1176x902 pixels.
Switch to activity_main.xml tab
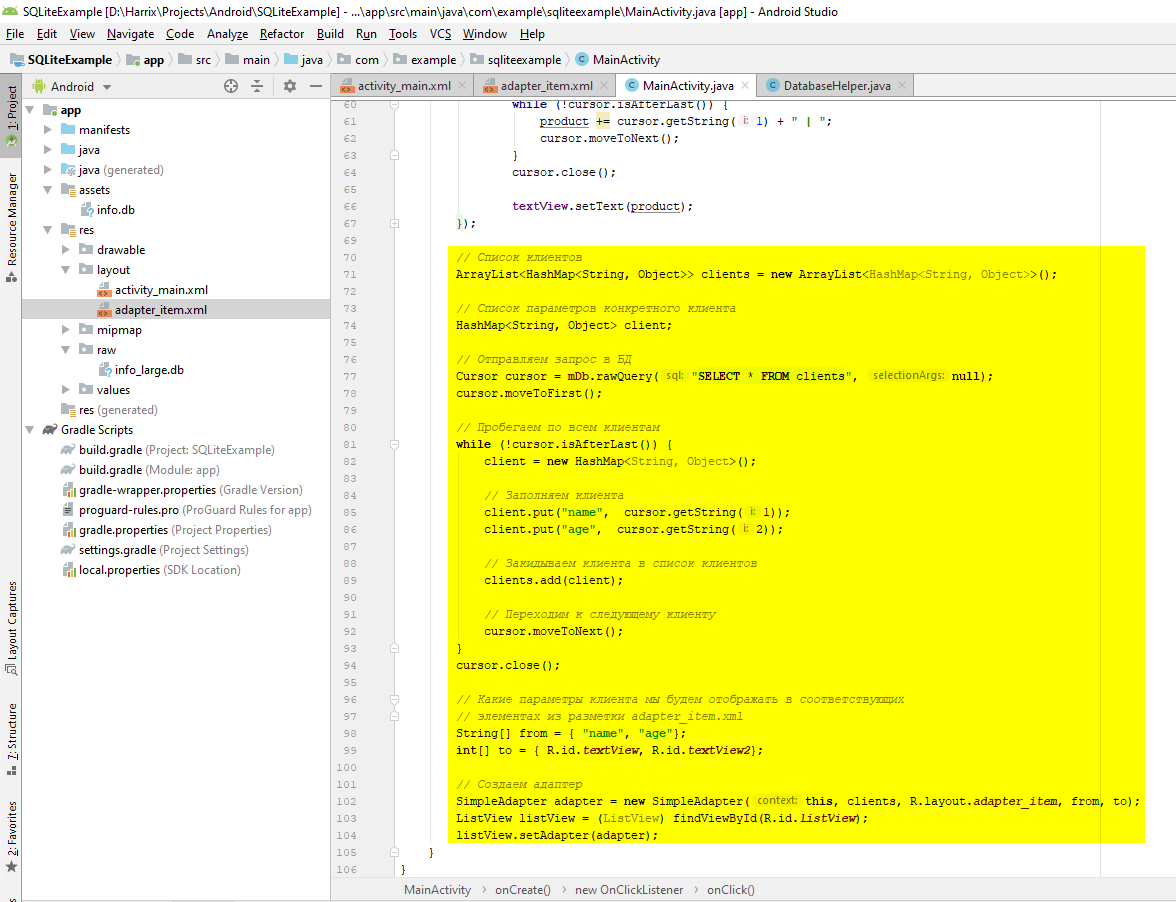click(x=403, y=86)
